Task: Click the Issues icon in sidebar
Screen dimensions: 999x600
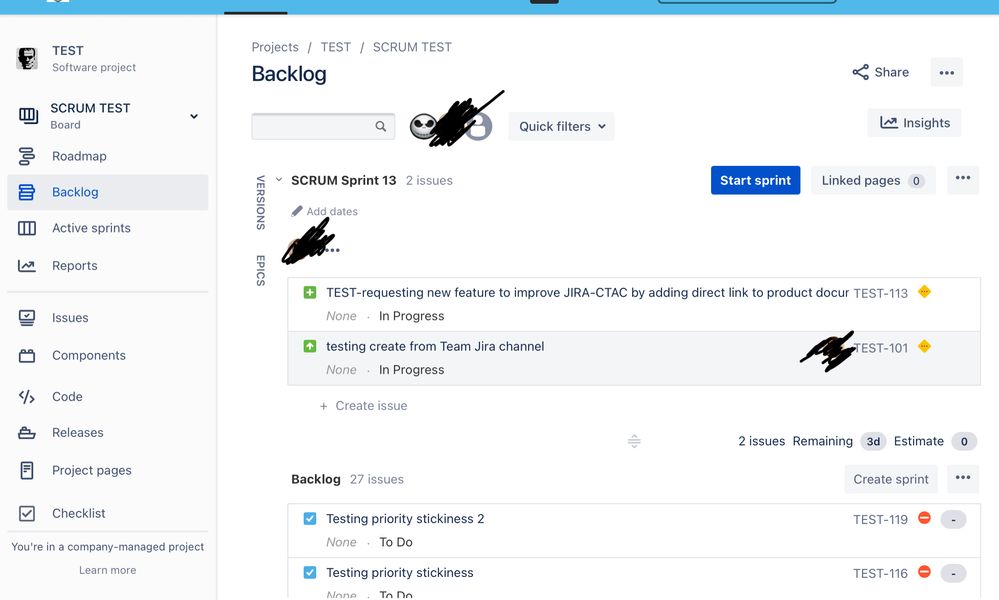Action: pyautogui.click(x=27, y=318)
